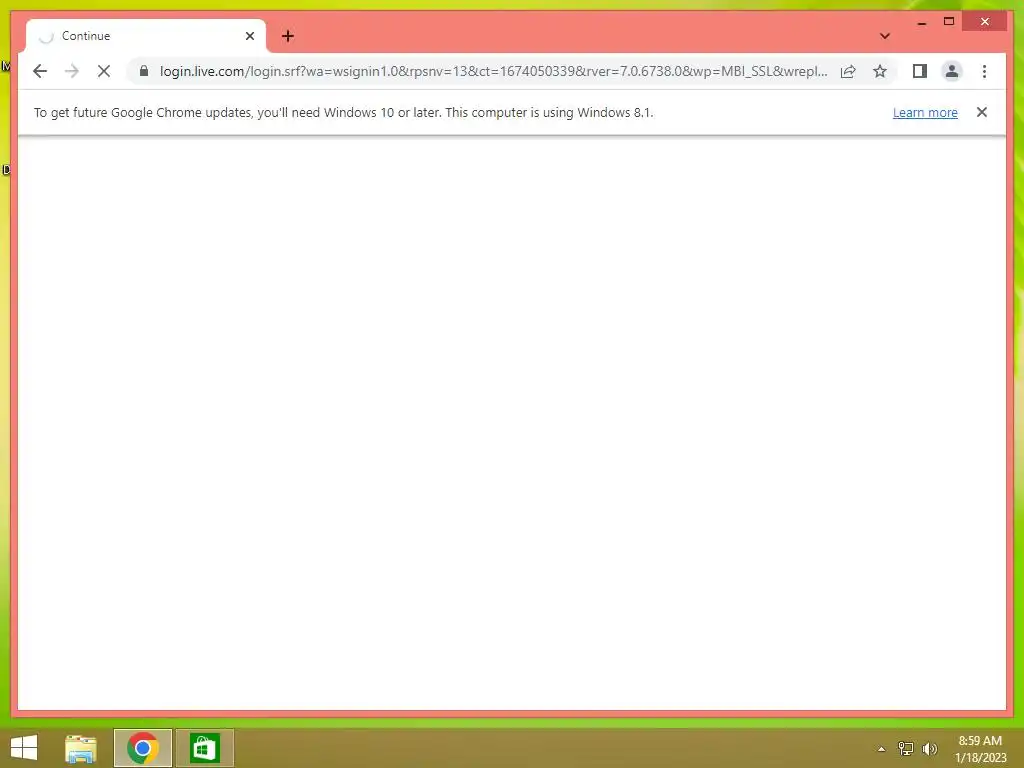The width and height of the screenshot is (1024, 768).
Task: Open the clock showing 8:59 AM
Action: pyautogui.click(x=980, y=749)
